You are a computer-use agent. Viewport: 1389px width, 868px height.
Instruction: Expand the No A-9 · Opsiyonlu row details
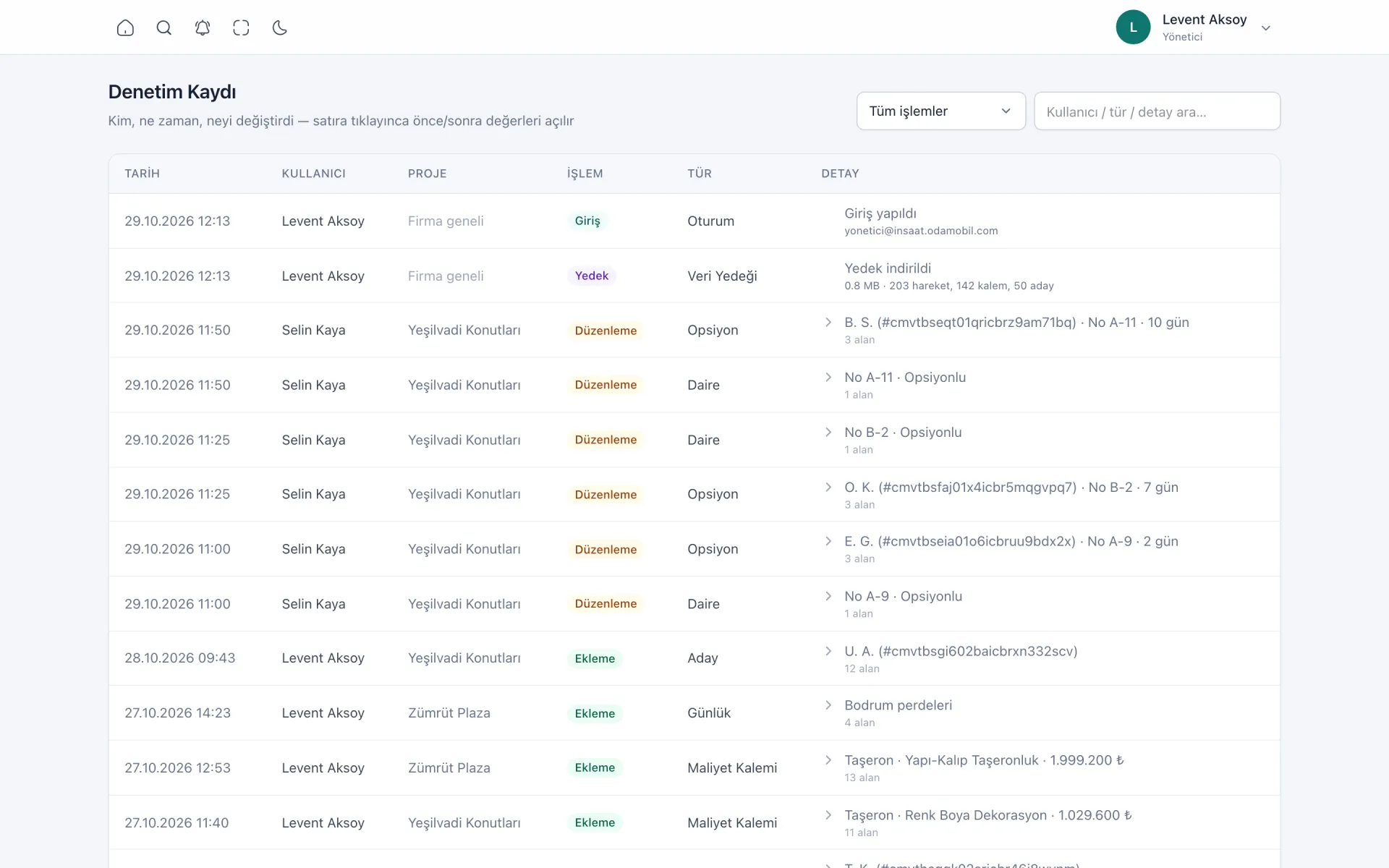828,597
